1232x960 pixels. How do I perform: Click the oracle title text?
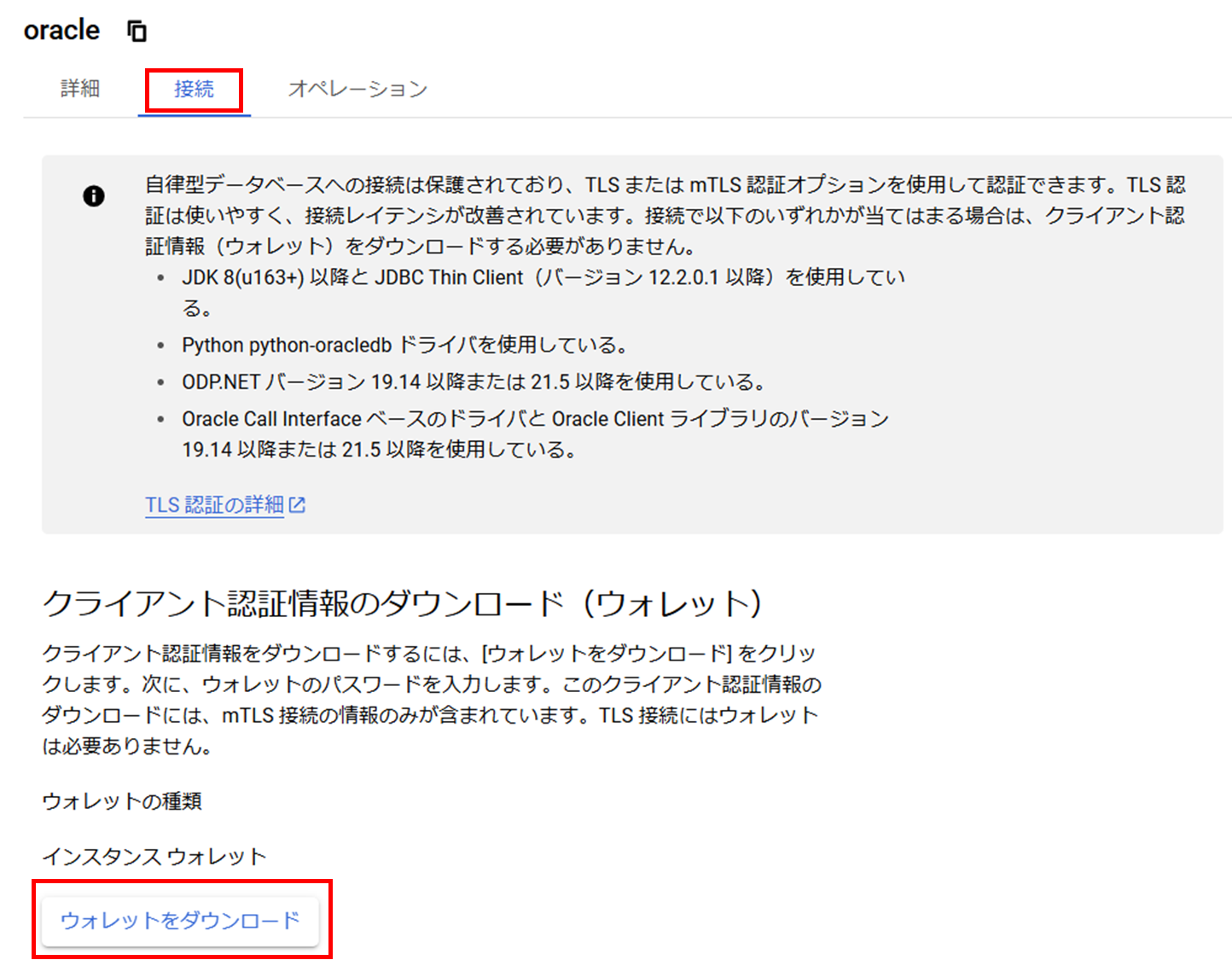[61, 31]
